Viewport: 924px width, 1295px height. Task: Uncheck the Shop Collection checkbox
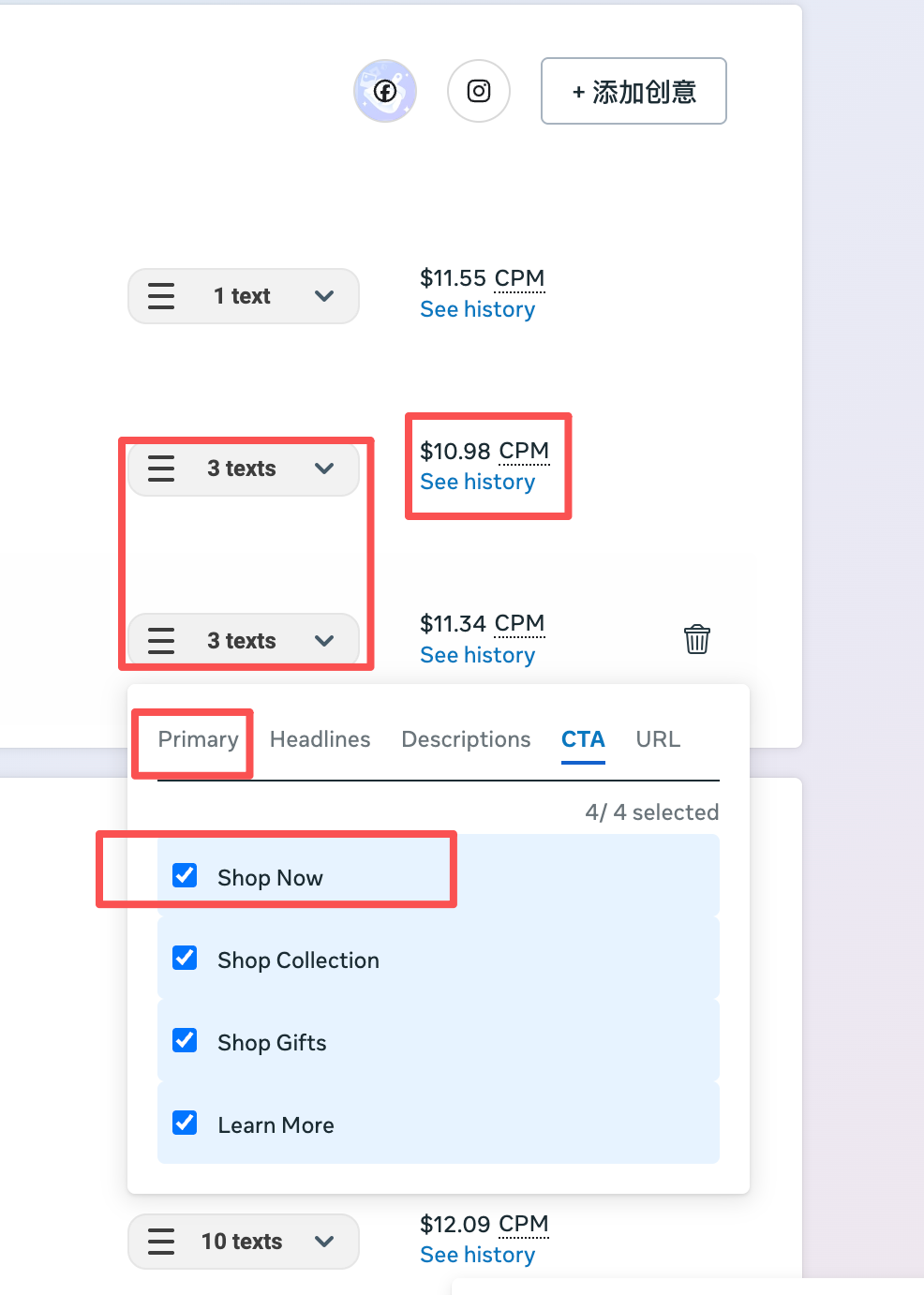186,958
